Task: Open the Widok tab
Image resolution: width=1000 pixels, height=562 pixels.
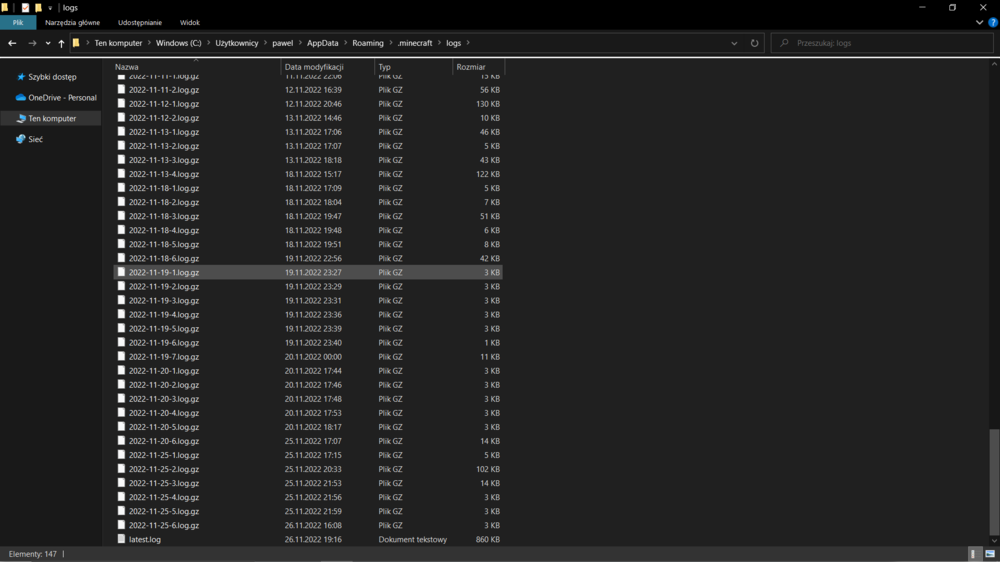Action: coord(189,22)
